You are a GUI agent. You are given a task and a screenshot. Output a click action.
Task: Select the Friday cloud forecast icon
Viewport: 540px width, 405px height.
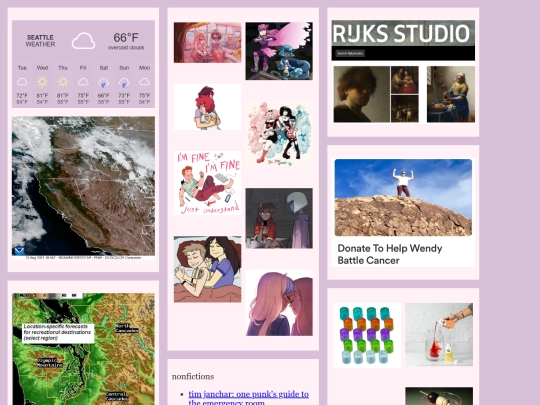point(83,82)
